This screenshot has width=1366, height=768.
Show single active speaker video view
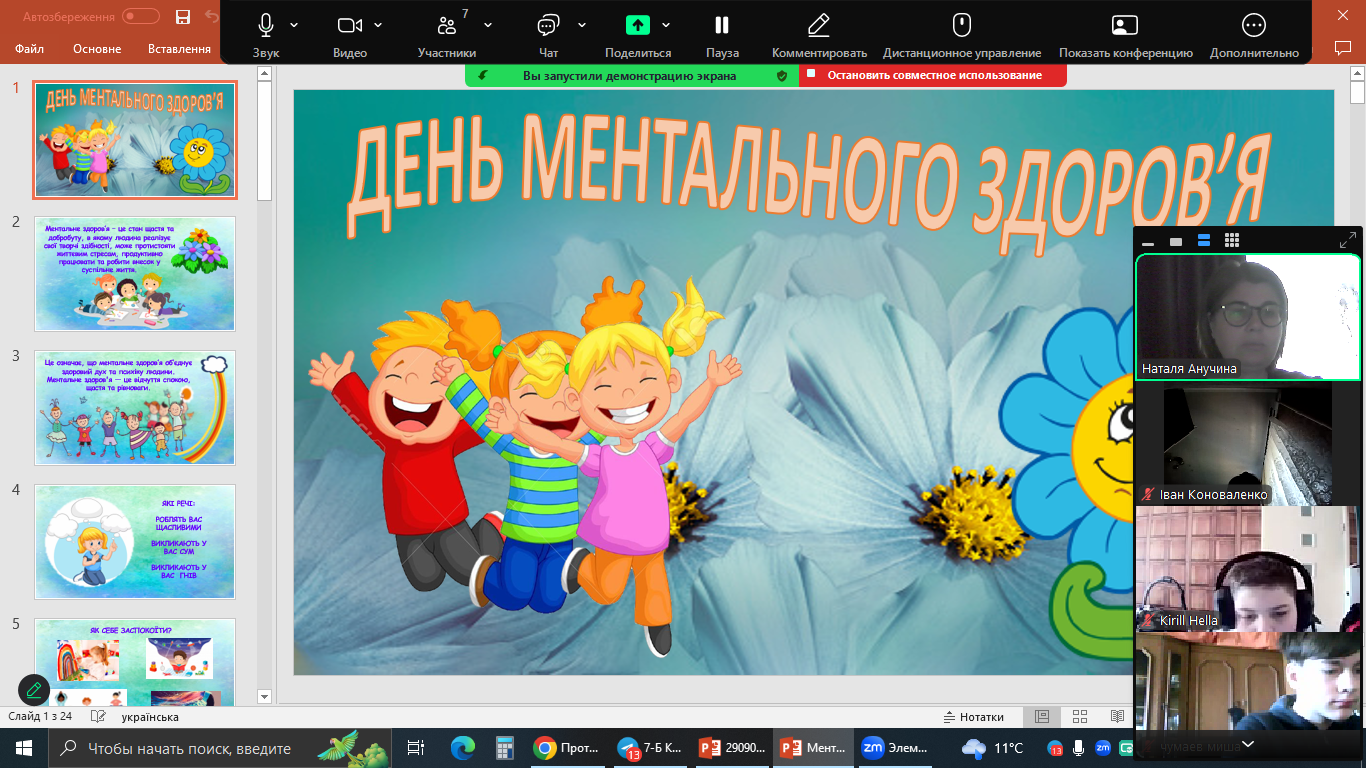point(1176,241)
